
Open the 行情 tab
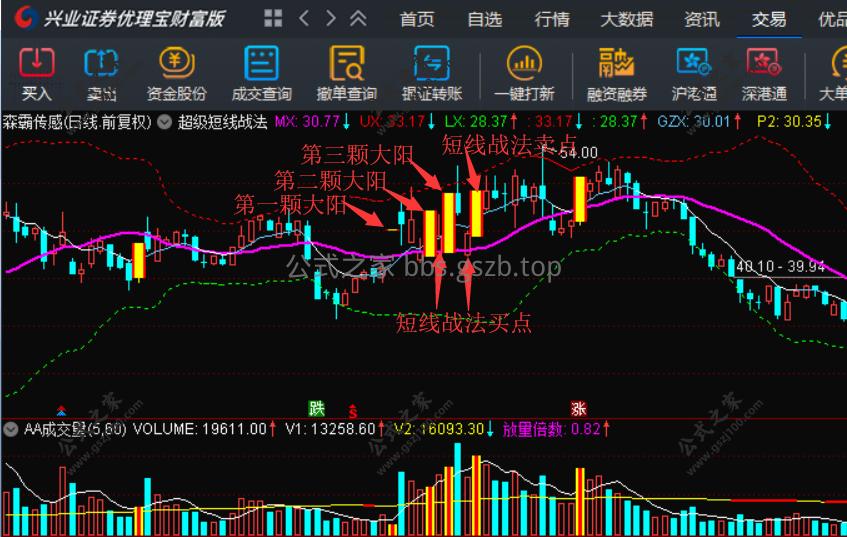(x=552, y=19)
